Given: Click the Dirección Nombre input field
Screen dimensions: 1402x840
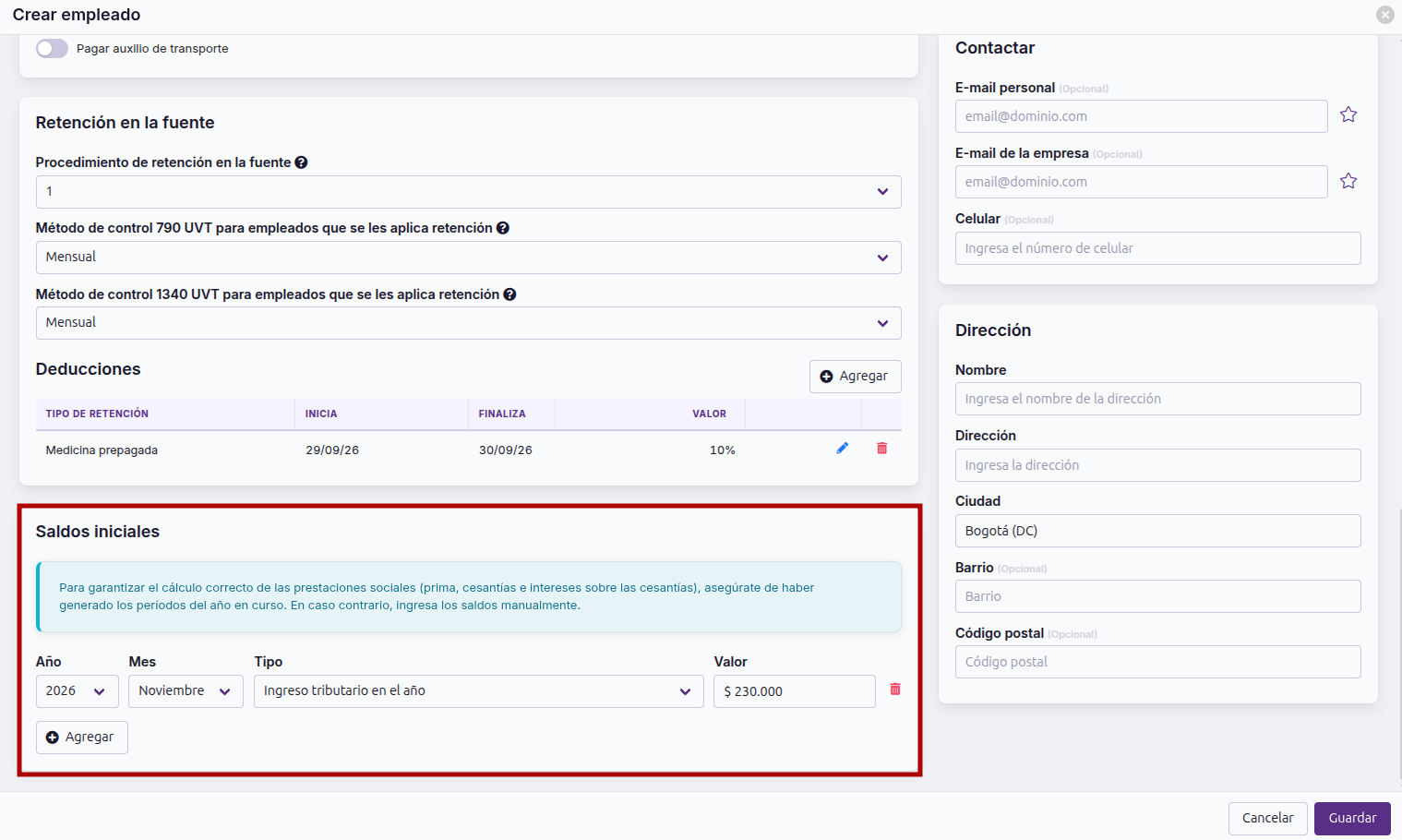Looking at the screenshot, I should pos(1157,399).
